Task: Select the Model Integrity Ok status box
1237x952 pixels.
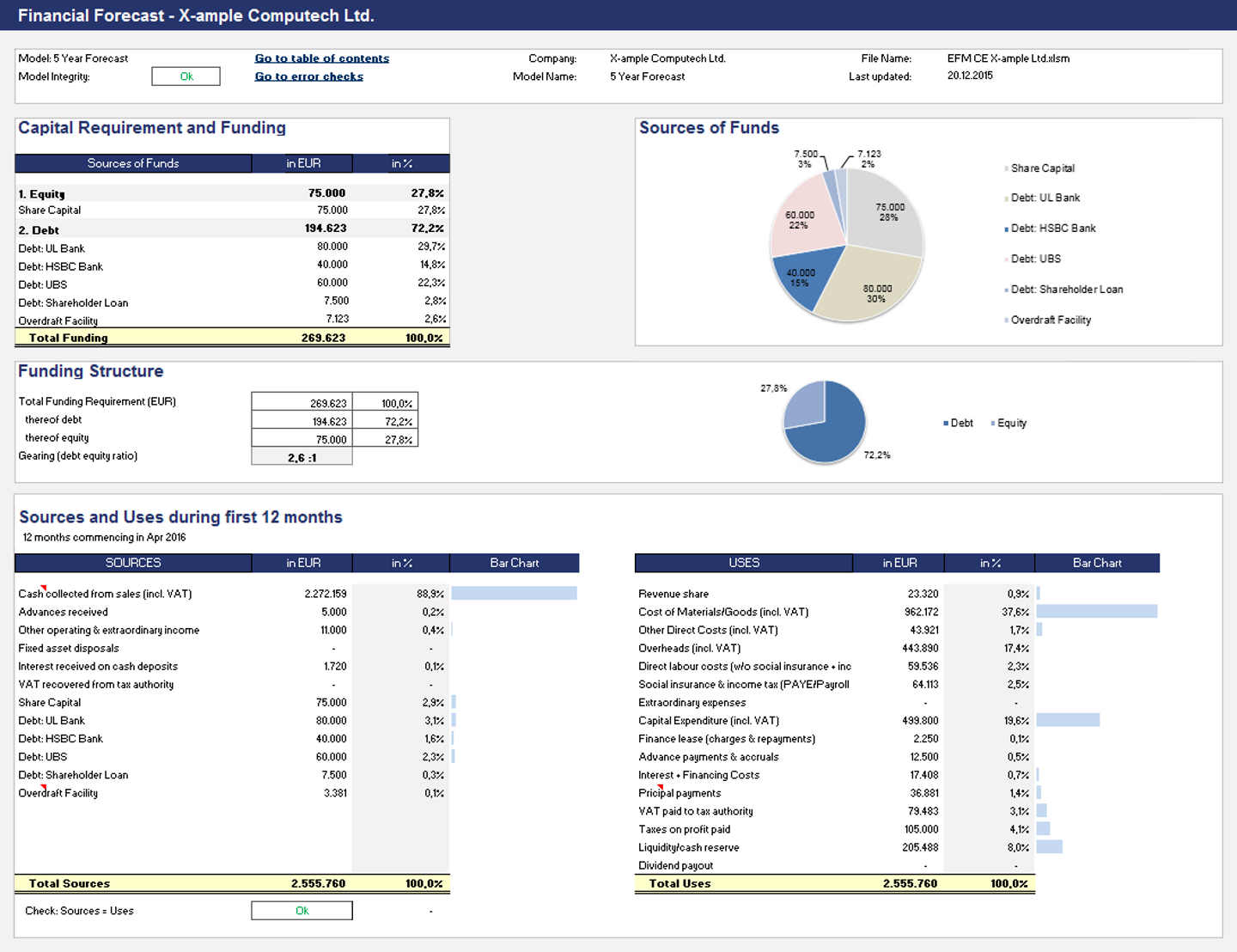Action: 186,76
